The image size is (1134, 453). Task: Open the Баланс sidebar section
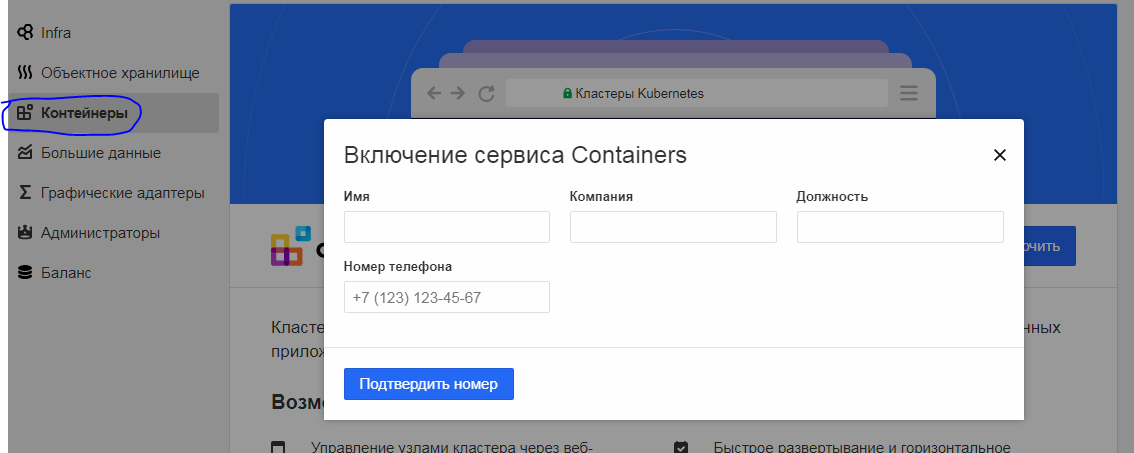click(x=66, y=273)
